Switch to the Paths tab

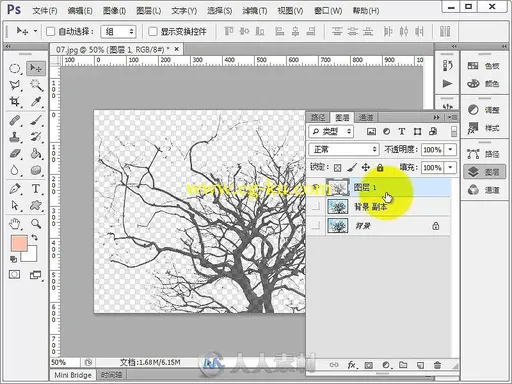(x=318, y=117)
